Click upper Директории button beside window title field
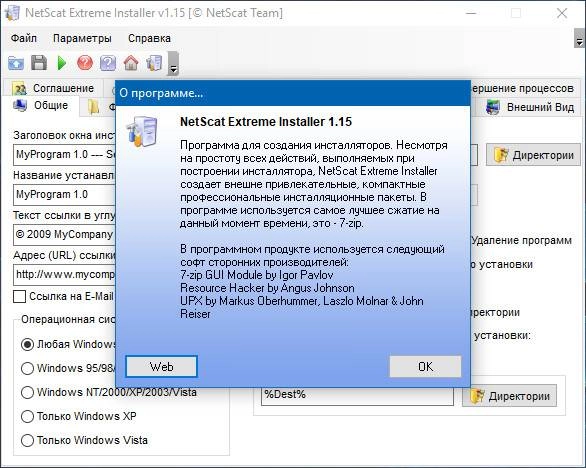The height and width of the screenshot is (468, 586). [x=533, y=155]
